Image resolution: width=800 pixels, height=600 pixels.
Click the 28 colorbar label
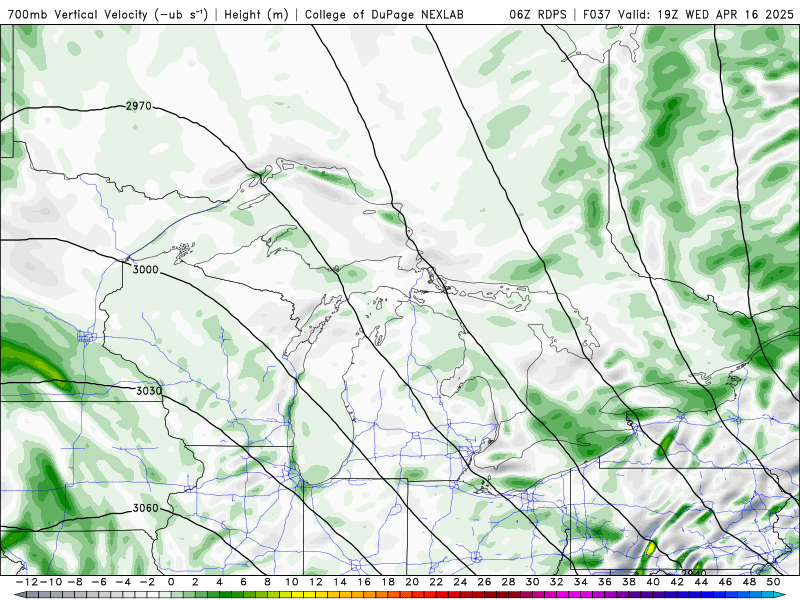(x=509, y=582)
